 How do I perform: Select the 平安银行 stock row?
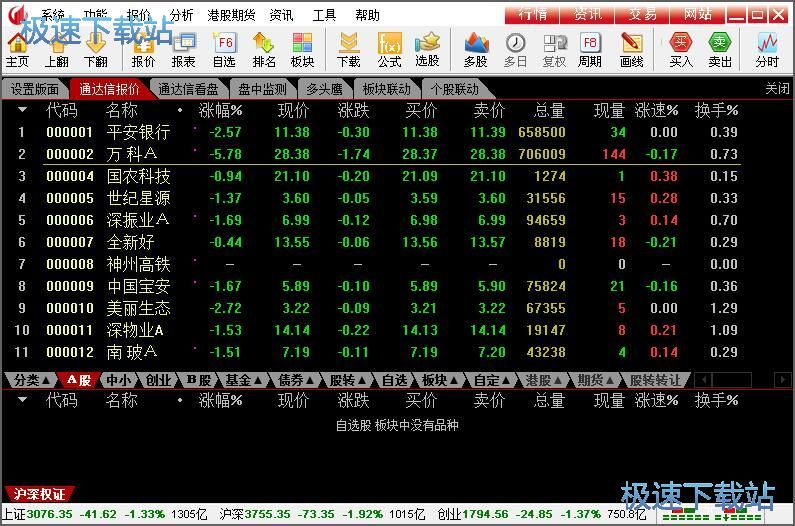377,132
